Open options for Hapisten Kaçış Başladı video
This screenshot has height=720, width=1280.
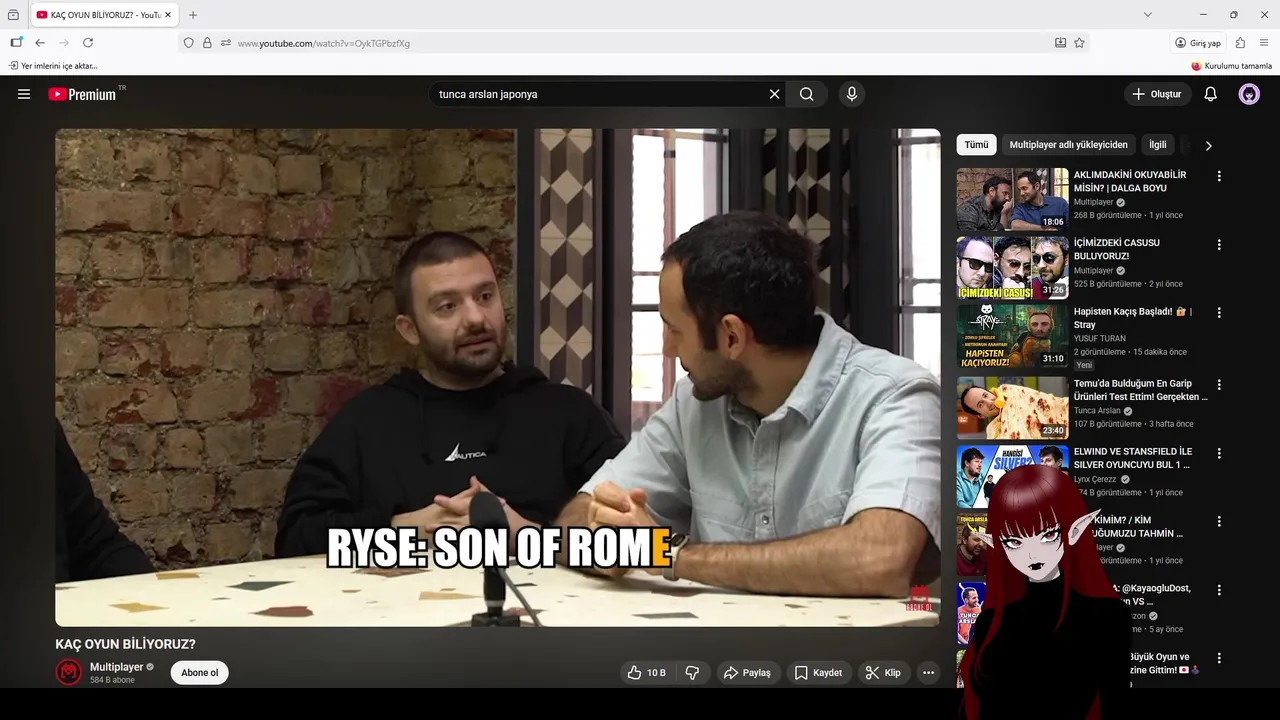[1219, 313]
